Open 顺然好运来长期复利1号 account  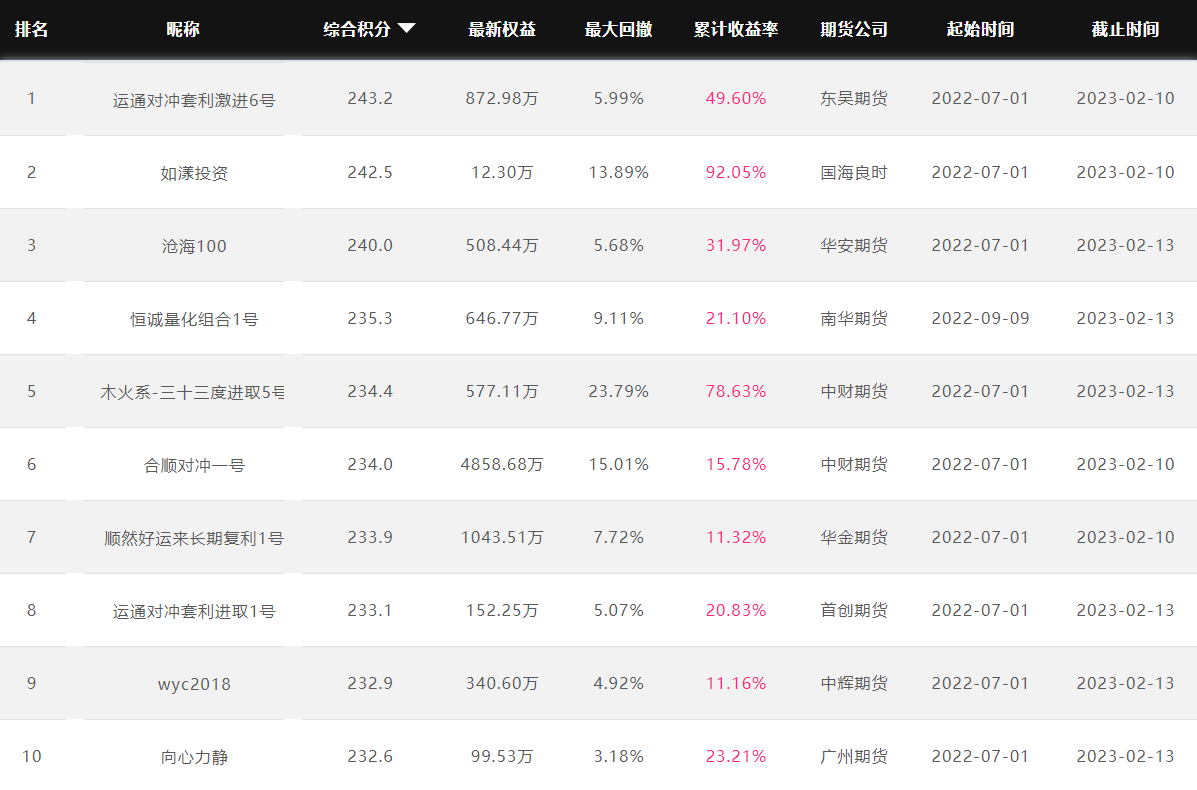[x=194, y=538]
